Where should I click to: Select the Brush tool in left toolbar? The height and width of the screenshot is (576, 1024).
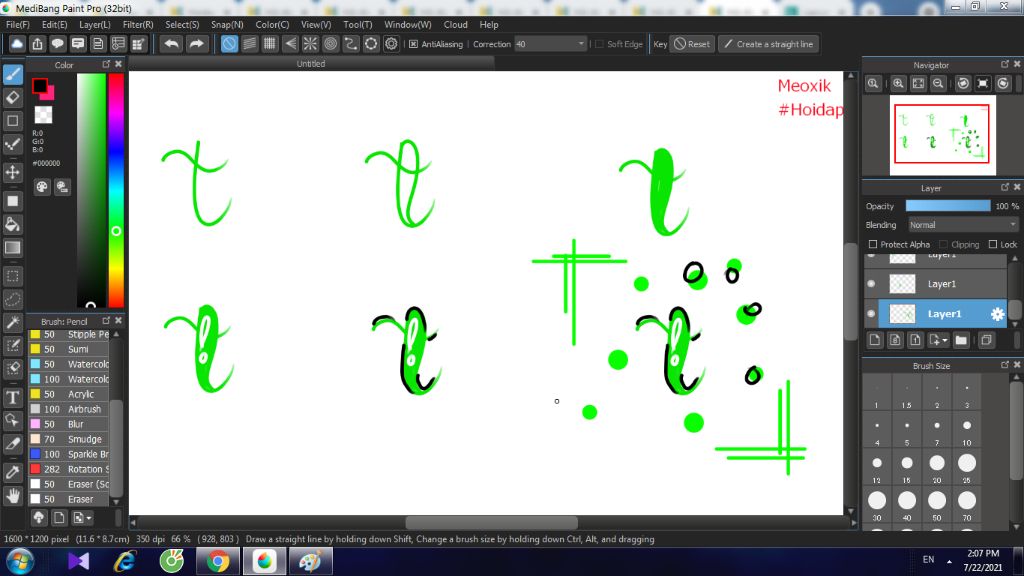pyautogui.click(x=12, y=74)
